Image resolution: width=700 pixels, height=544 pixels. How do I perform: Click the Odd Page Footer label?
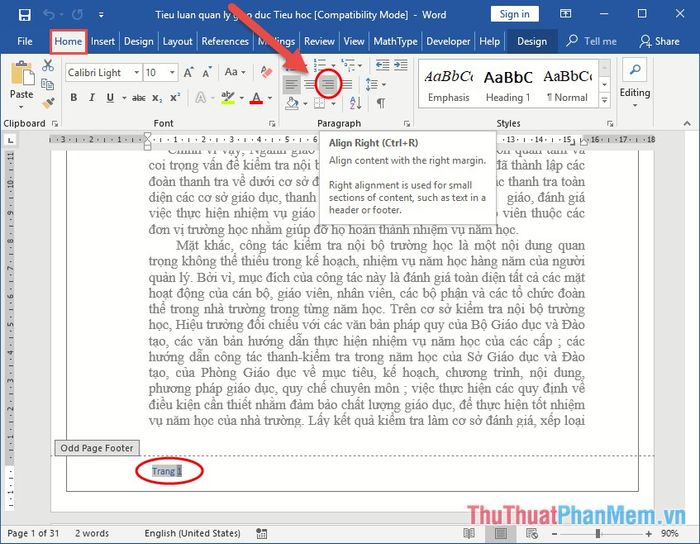click(97, 448)
